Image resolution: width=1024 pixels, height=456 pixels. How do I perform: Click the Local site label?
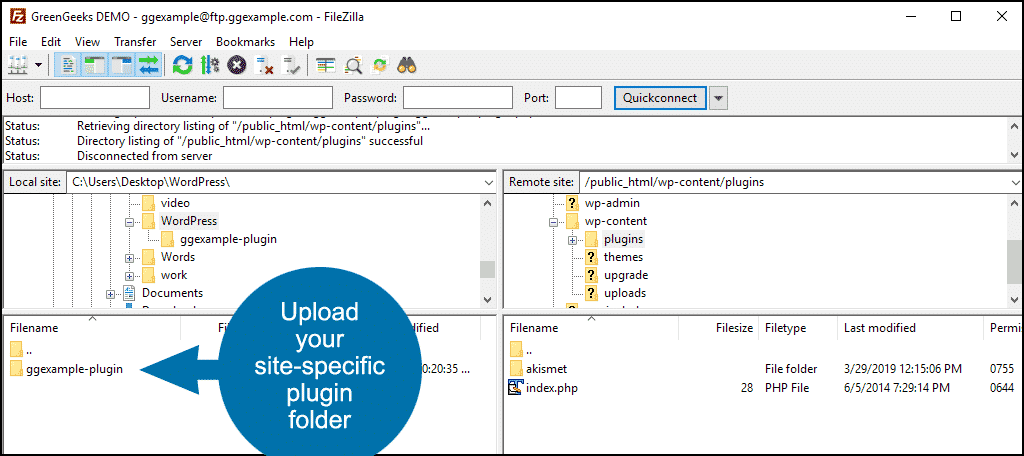click(x=34, y=182)
